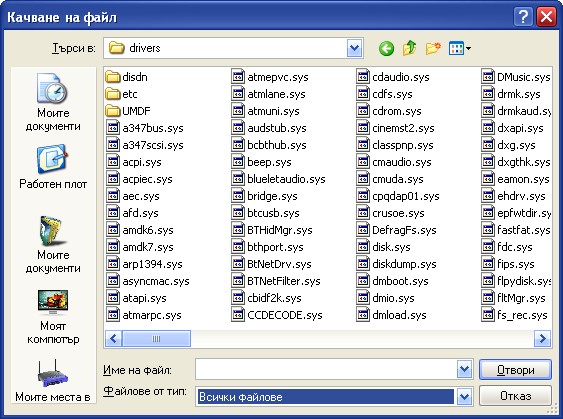Screen dimensions: 563x419
Task: Open Моят компютър in the sidebar
Action: [53, 317]
